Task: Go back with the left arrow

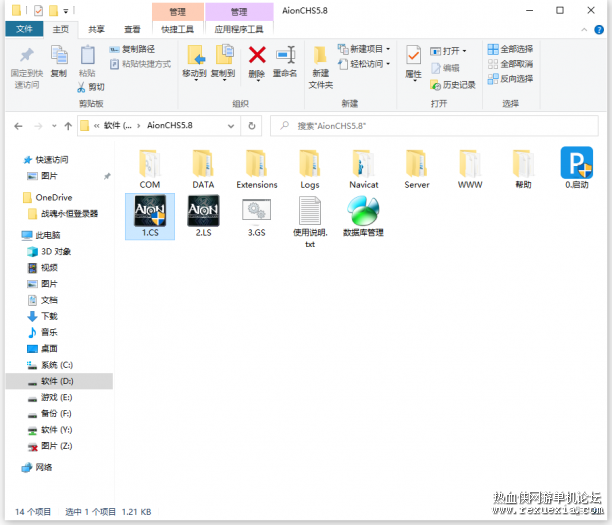Action: tap(18, 126)
